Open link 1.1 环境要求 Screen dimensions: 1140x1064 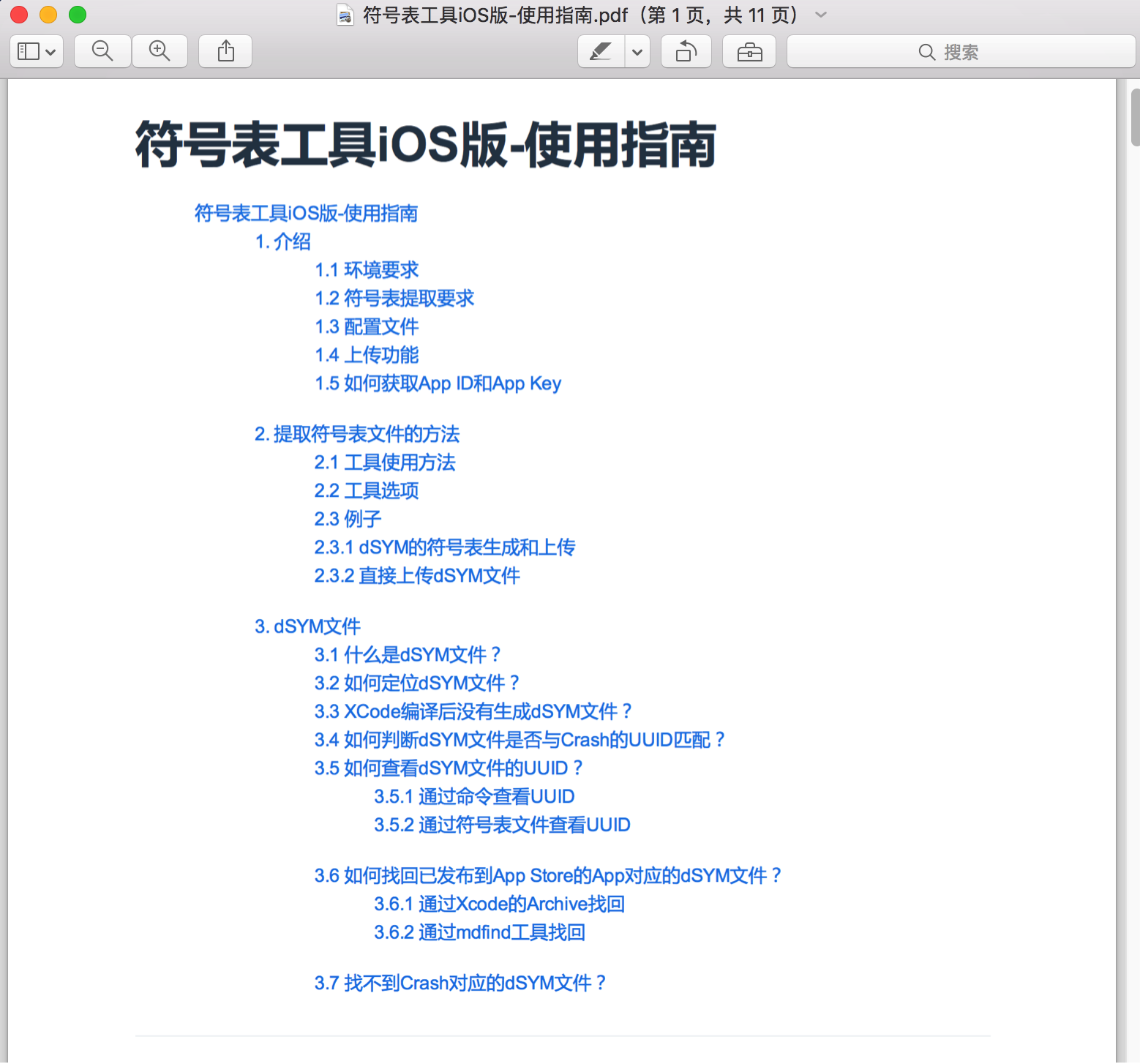367,270
